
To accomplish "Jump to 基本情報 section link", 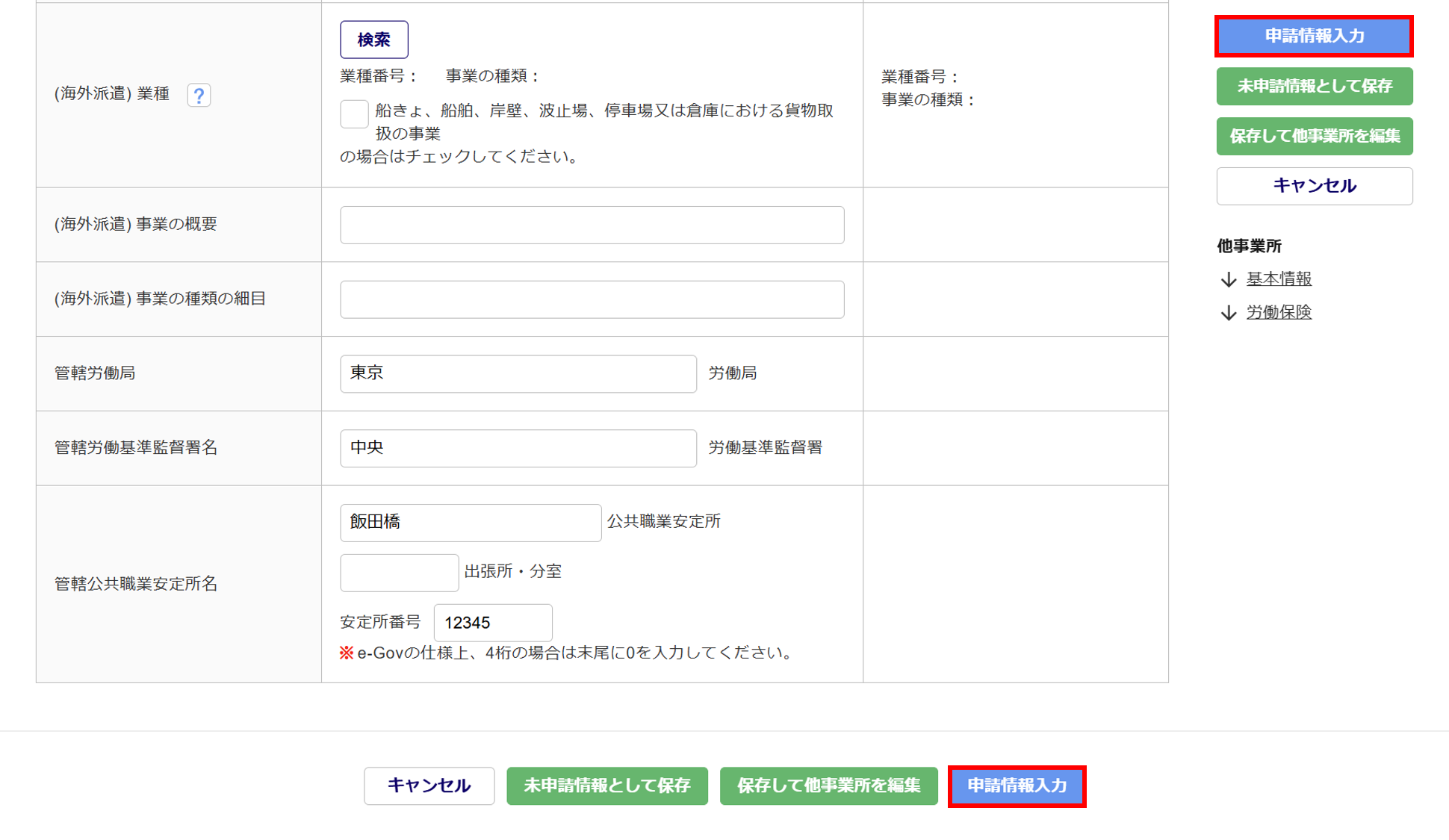I will 1279,279.
